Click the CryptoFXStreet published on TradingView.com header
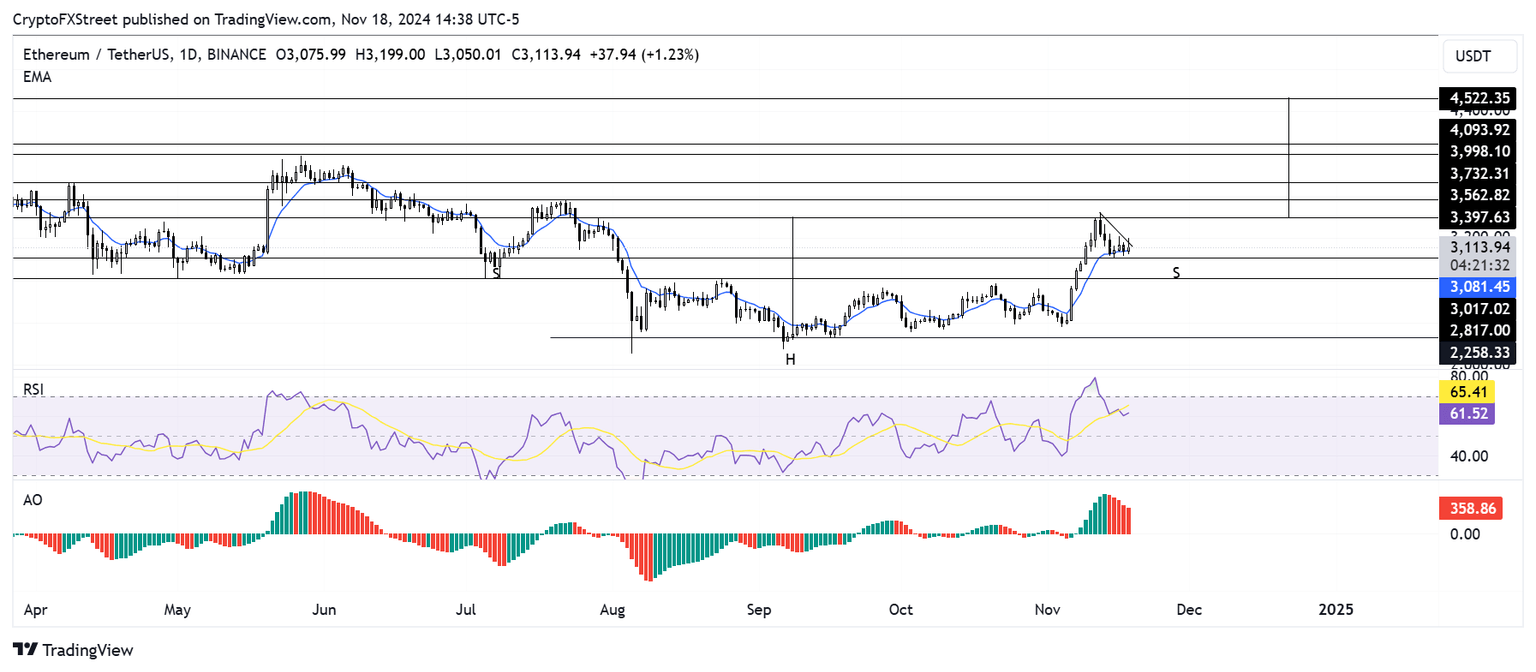The width and height of the screenshot is (1536, 672). tap(266, 19)
